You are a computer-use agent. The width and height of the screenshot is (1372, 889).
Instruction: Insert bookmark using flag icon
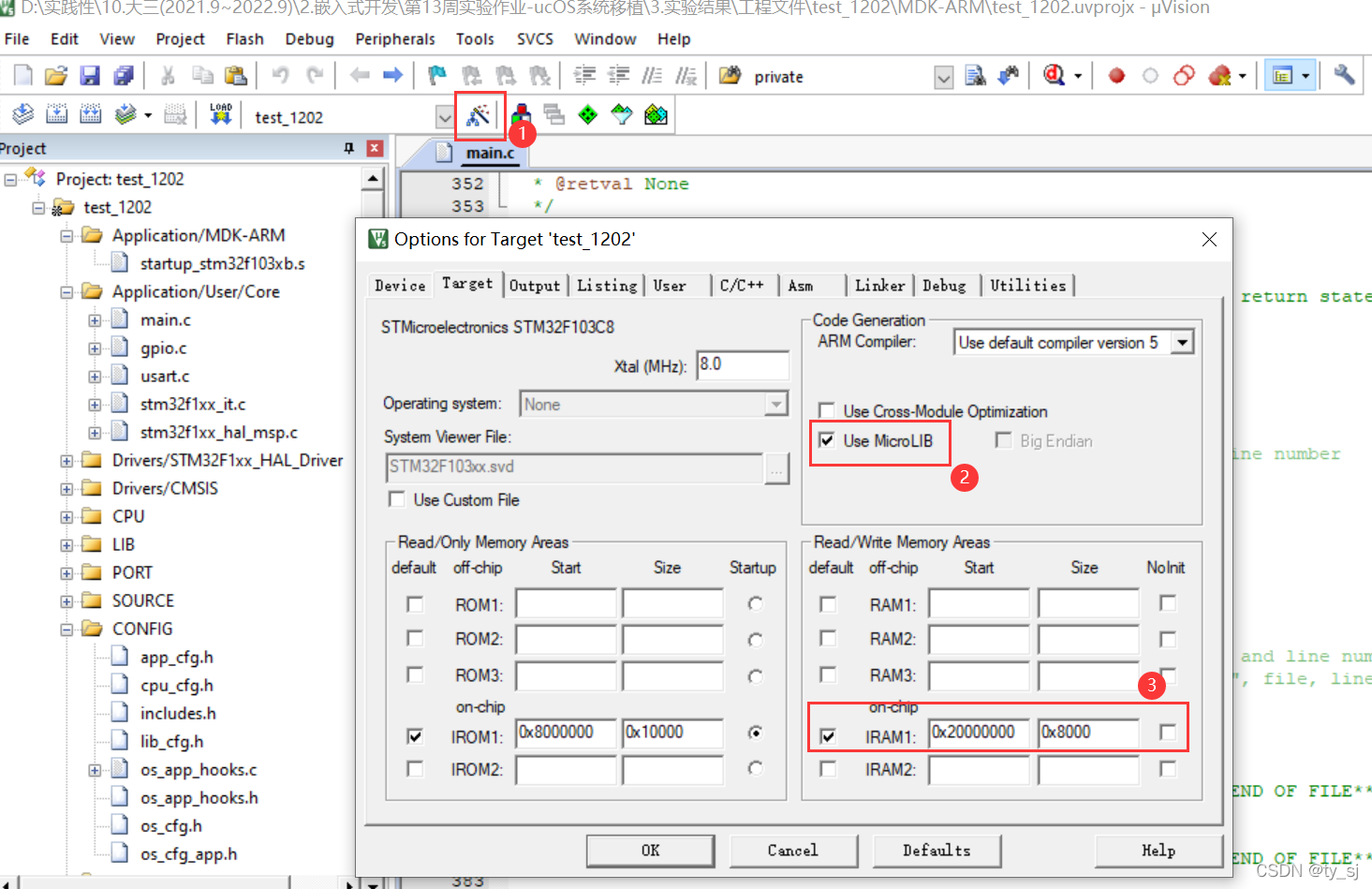click(437, 76)
